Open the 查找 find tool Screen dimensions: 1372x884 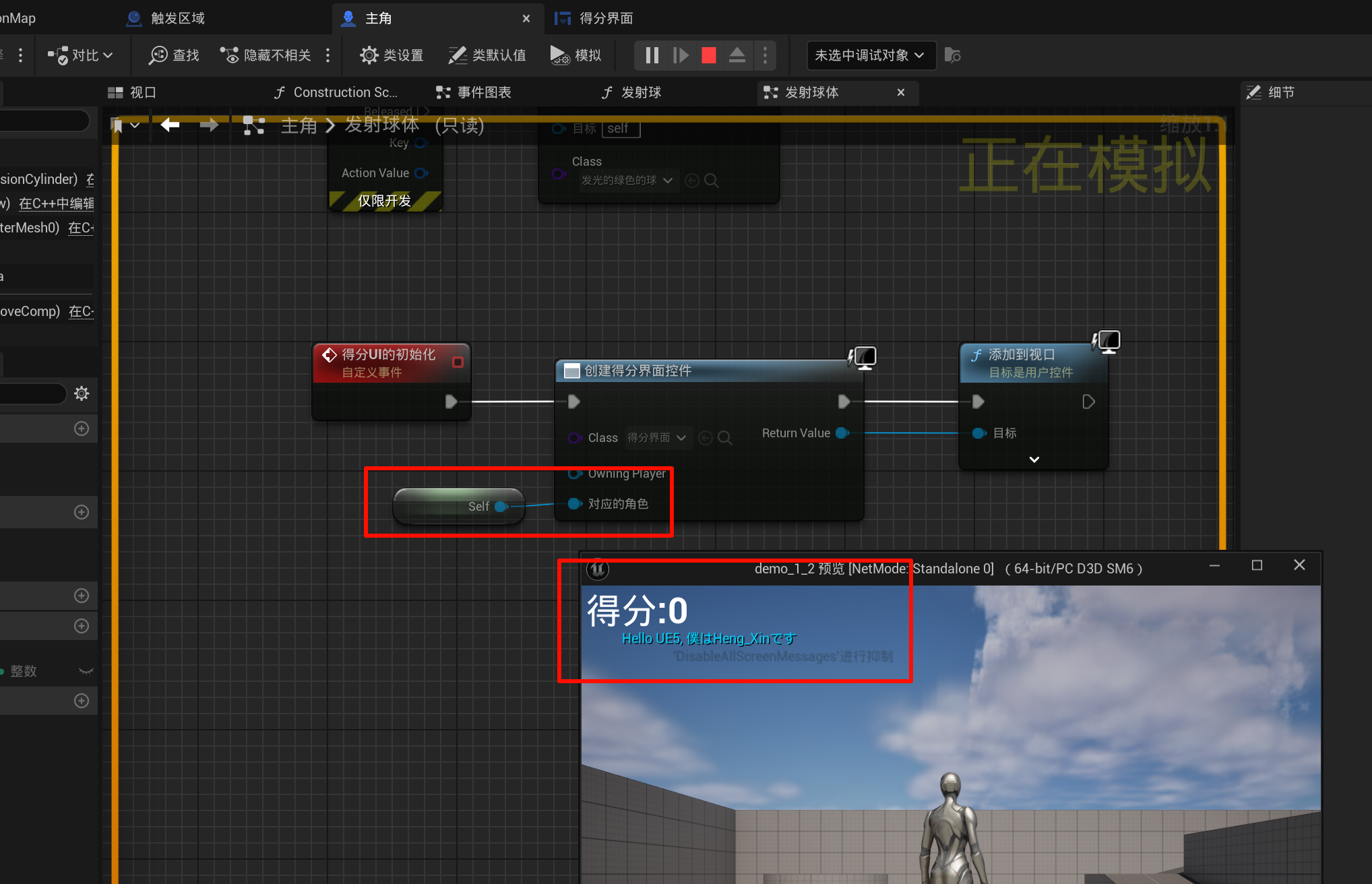(174, 55)
